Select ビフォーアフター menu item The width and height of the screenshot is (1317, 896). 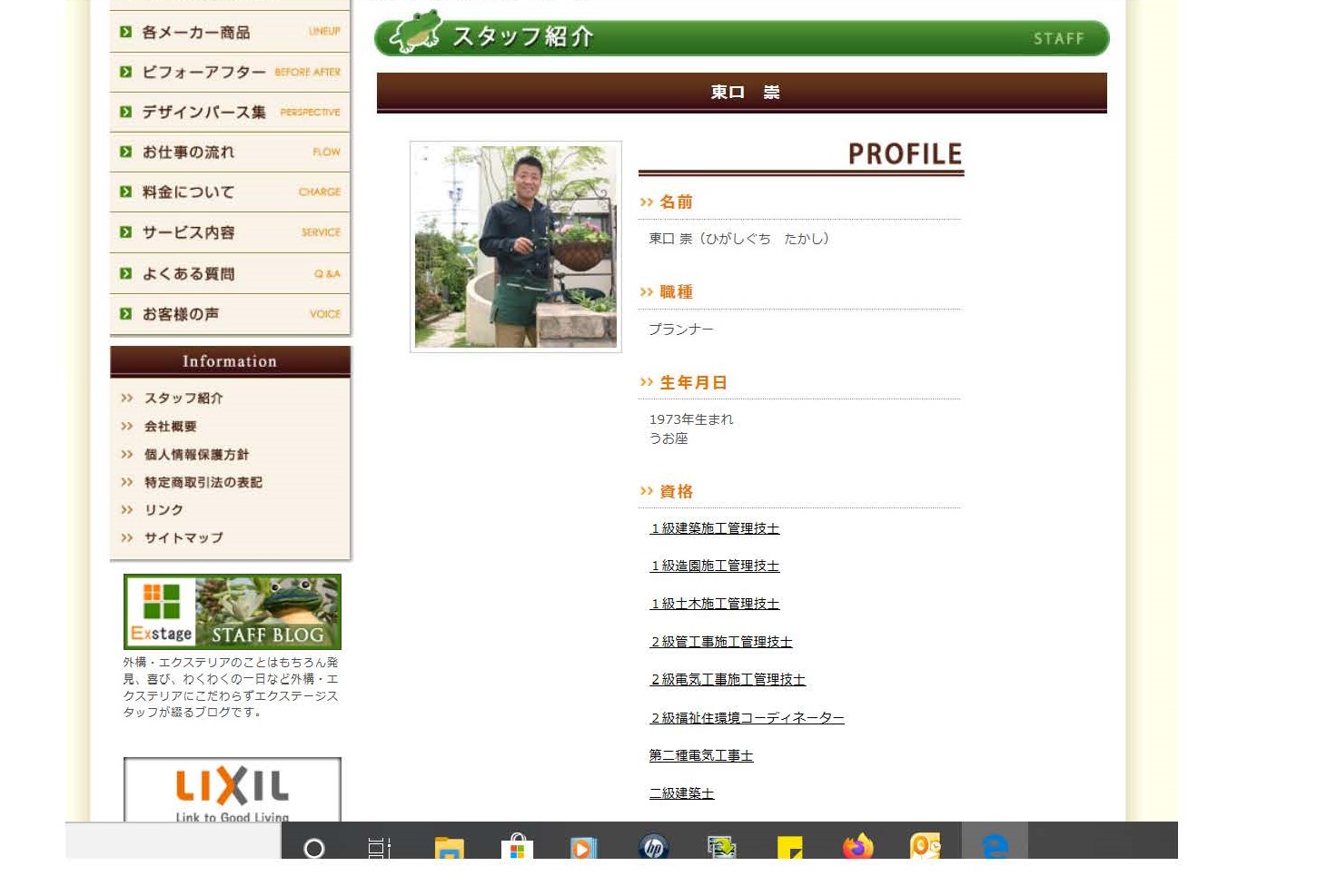point(230,73)
